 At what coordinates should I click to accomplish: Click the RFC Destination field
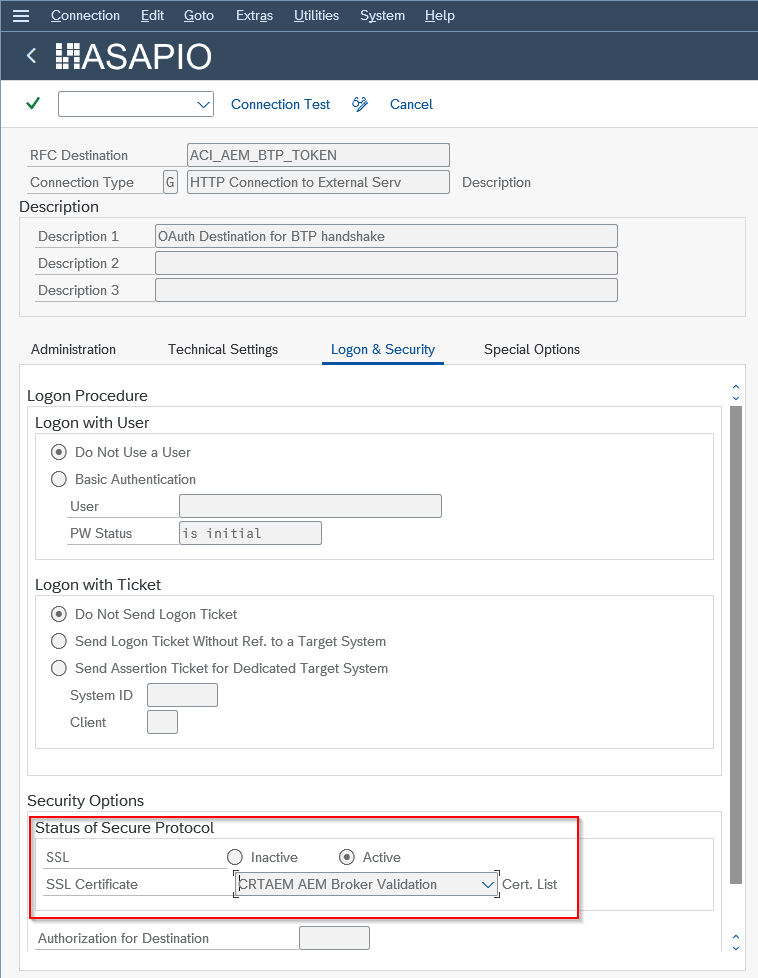318,155
